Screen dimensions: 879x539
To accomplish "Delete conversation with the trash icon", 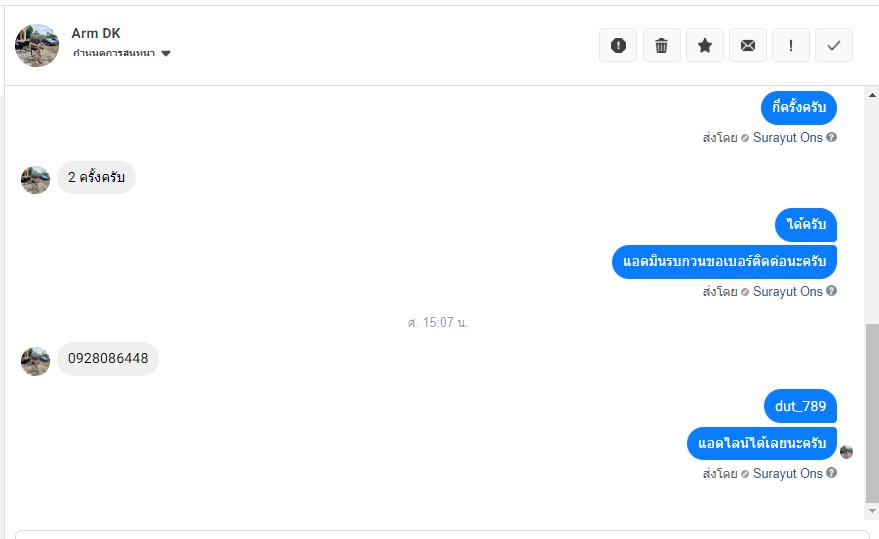I will [661, 45].
